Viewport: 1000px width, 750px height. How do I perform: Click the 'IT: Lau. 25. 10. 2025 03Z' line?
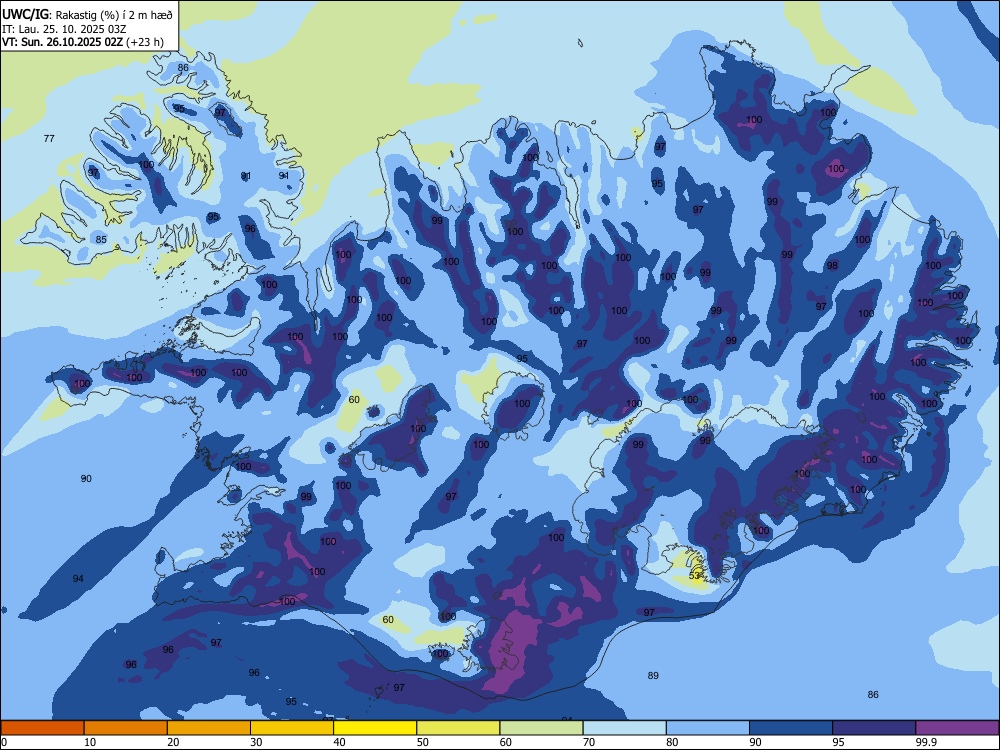click(64, 29)
